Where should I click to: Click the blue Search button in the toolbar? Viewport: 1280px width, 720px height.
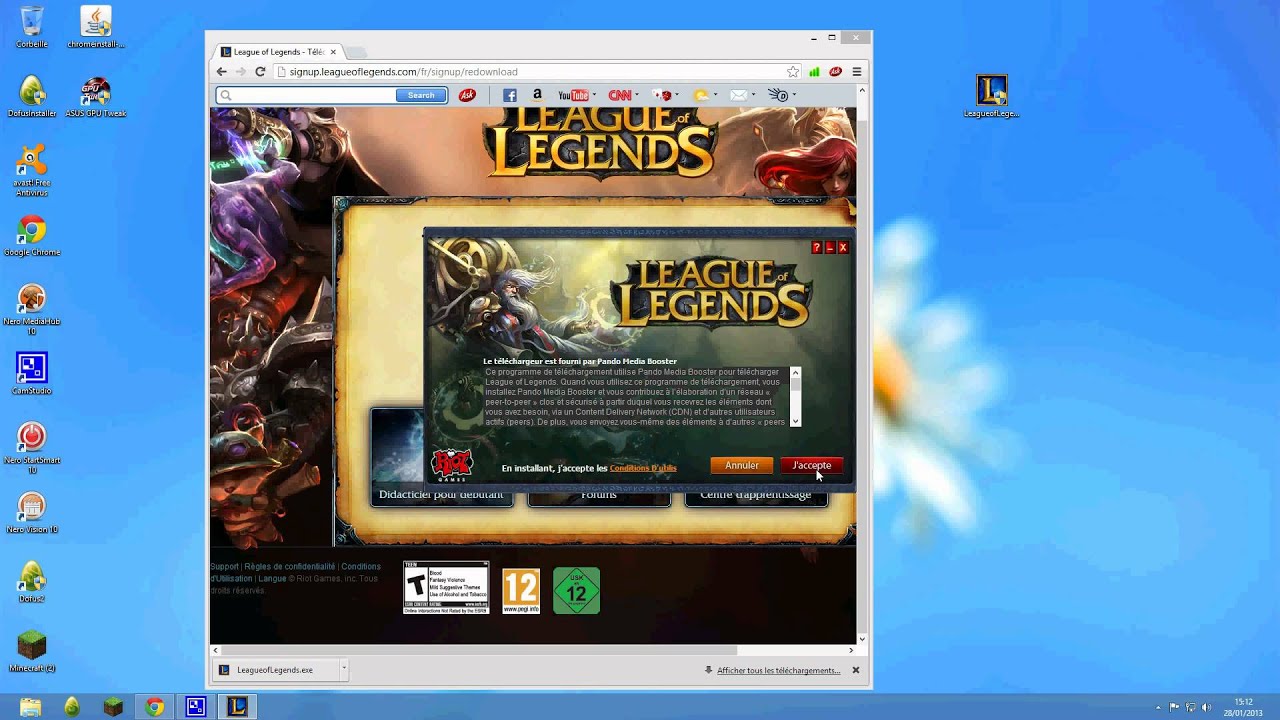[x=421, y=95]
